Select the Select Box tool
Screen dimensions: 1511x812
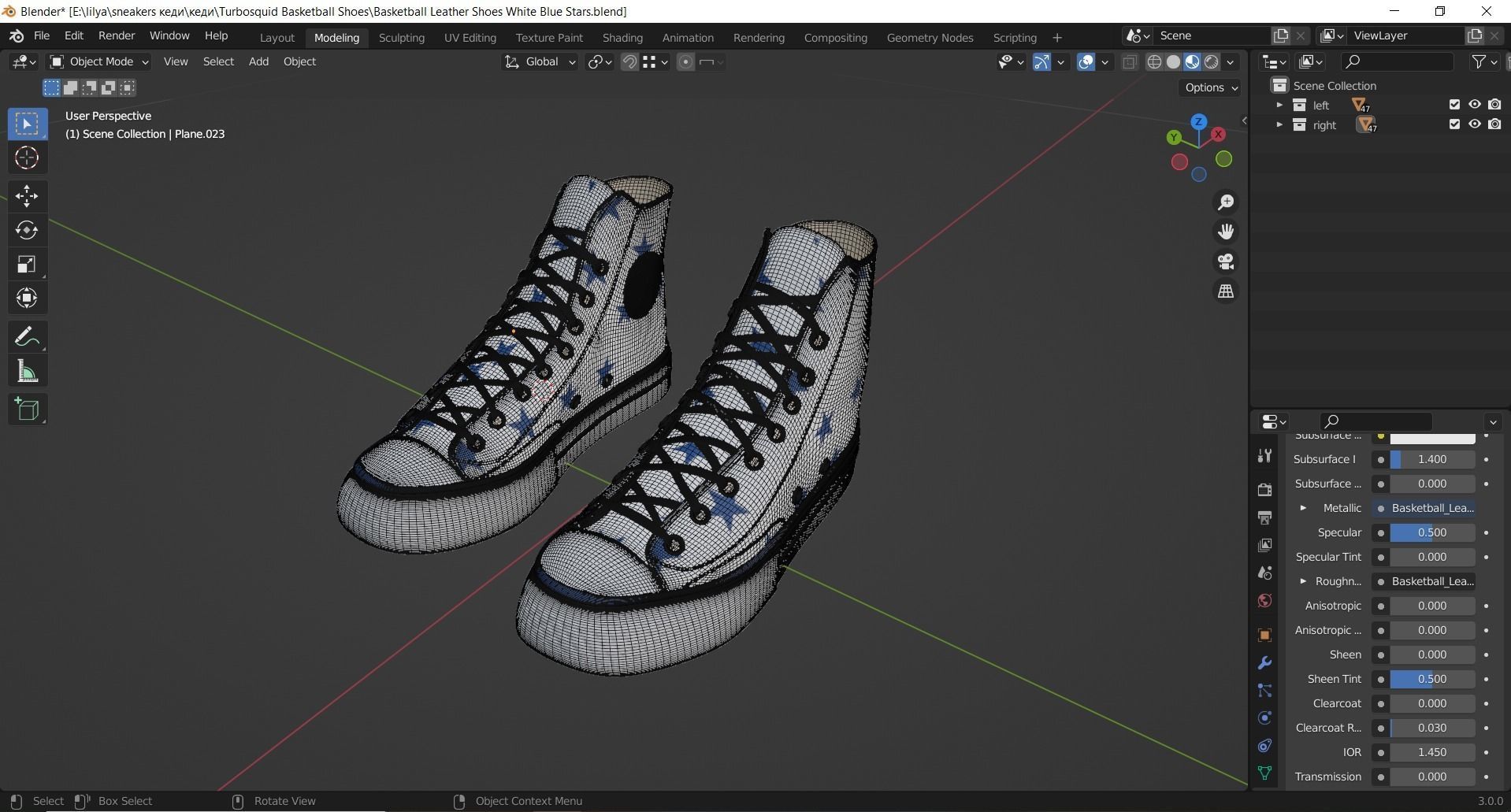27,124
